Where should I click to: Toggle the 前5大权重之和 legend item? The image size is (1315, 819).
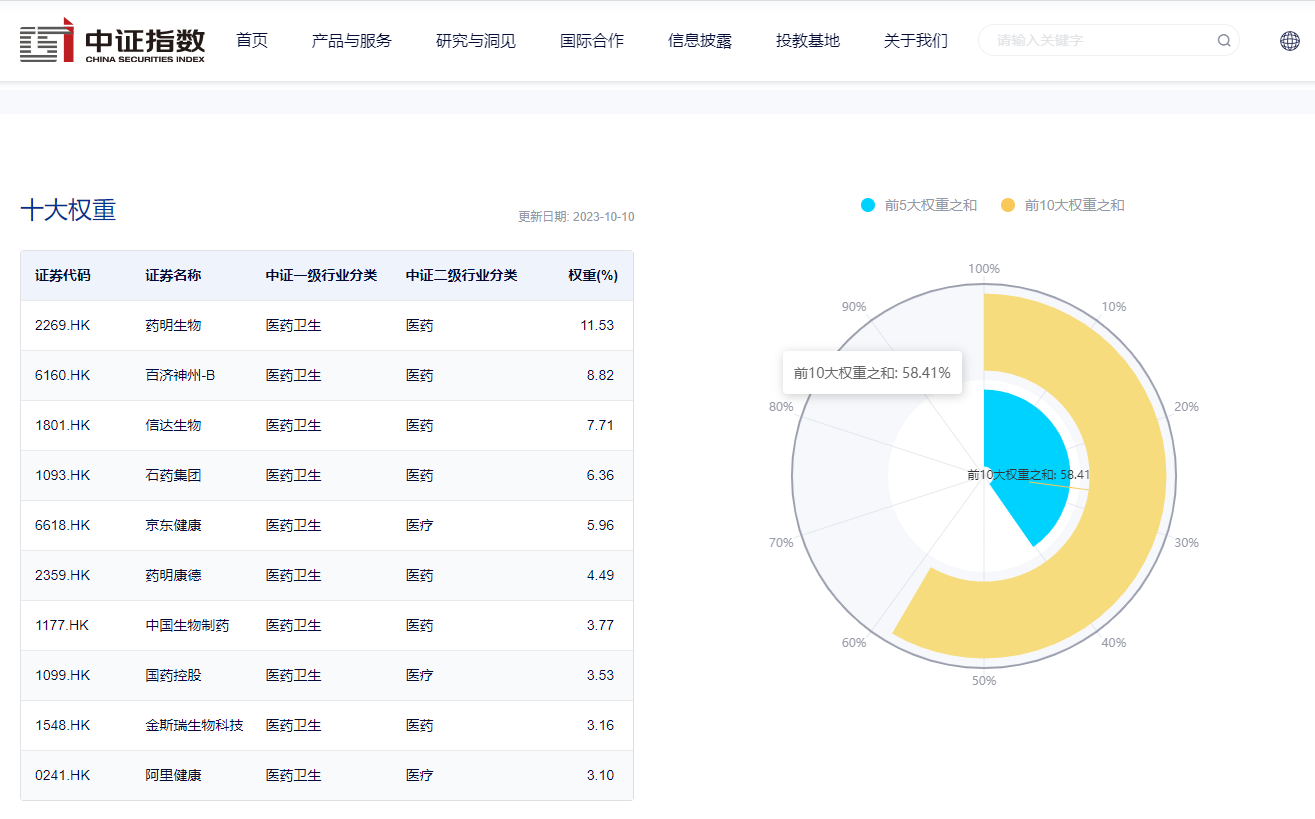point(918,205)
